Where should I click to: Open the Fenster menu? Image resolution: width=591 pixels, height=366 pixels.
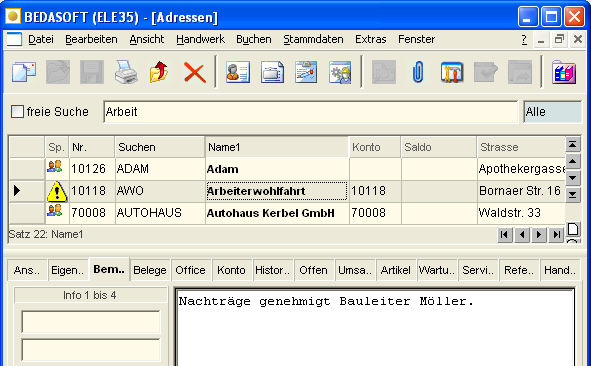click(416, 39)
